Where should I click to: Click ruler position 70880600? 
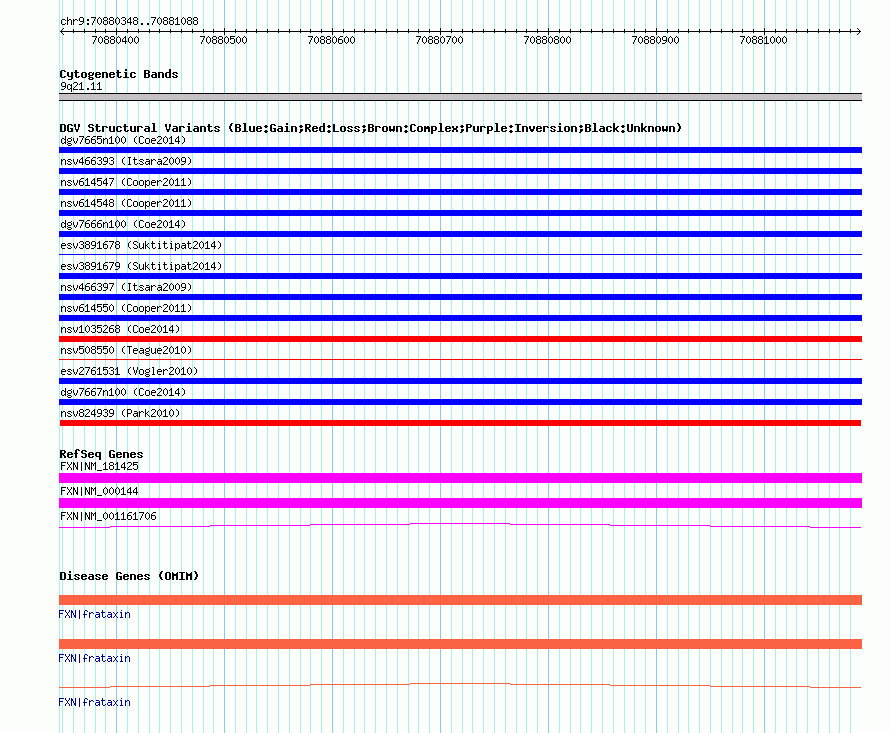coord(331,40)
